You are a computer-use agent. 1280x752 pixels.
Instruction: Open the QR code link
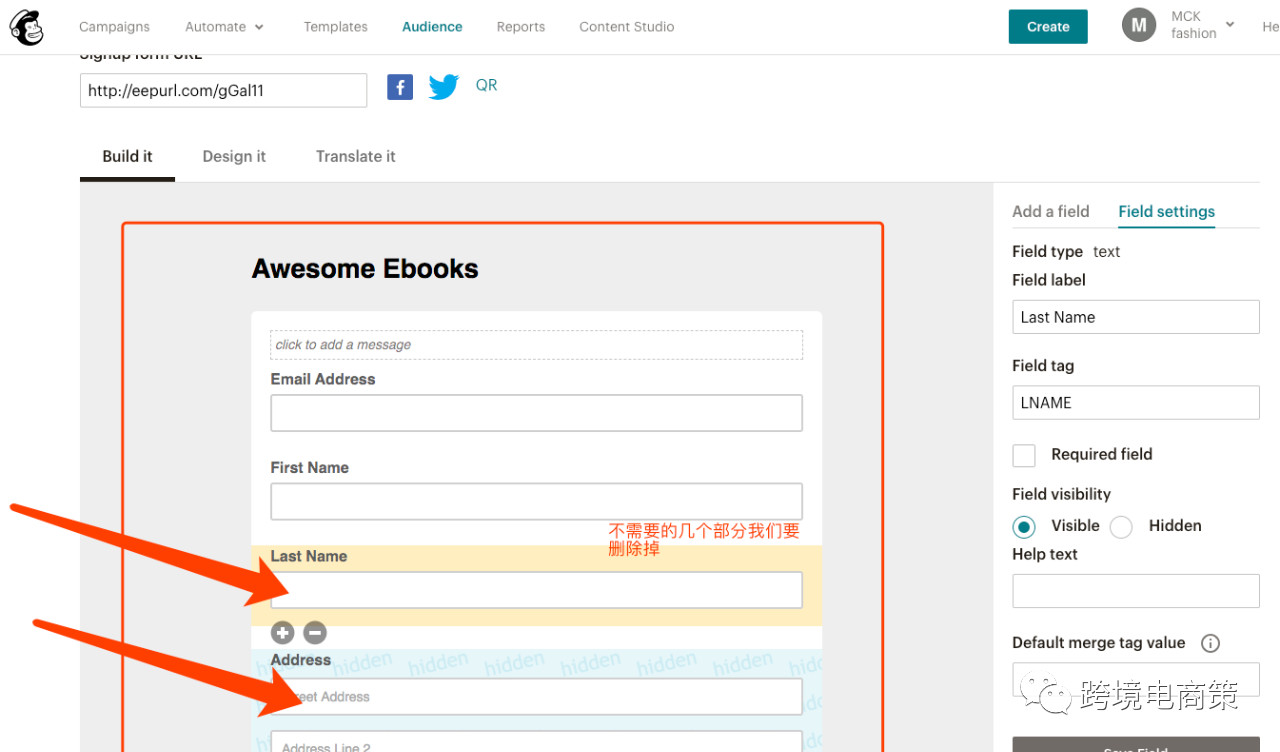point(486,86)
